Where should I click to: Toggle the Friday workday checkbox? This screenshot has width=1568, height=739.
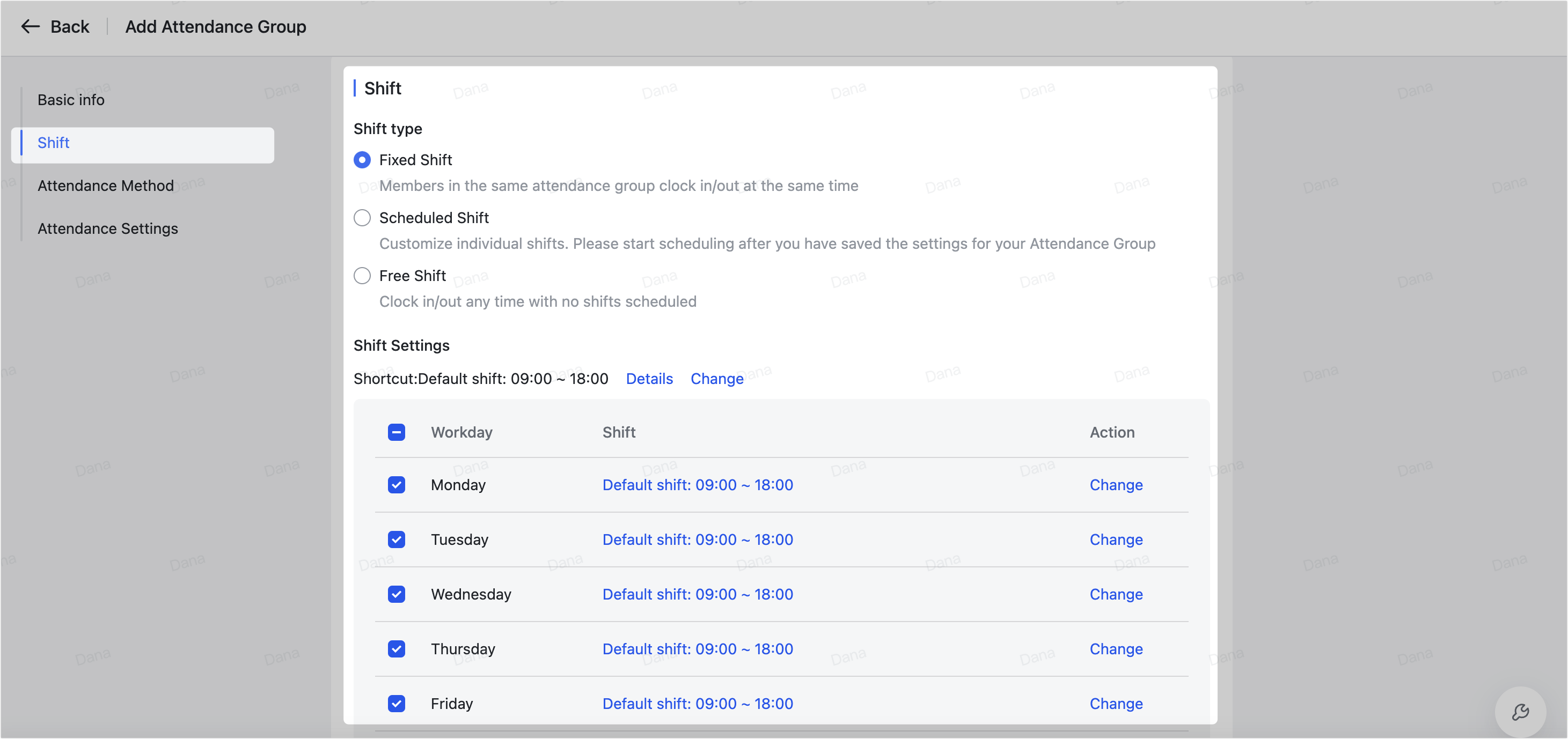pyautogui.click(x=396, y=704)
